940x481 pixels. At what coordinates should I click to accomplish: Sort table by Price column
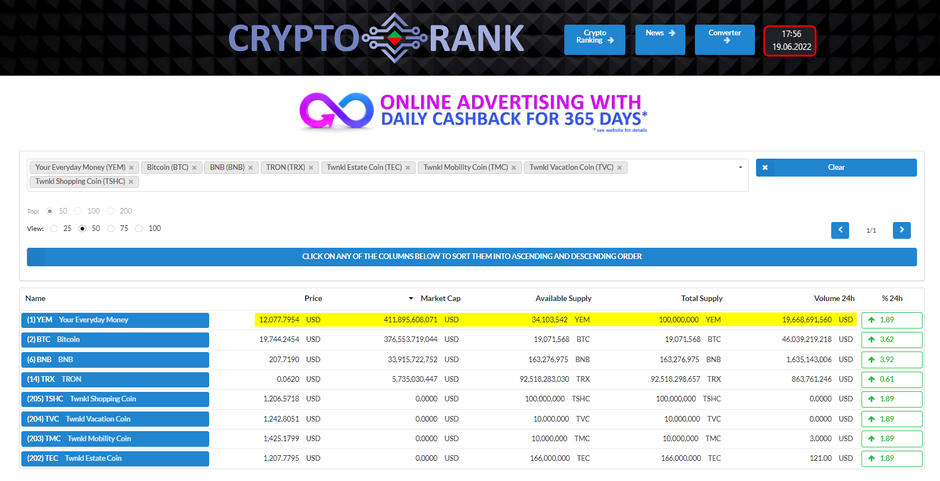point(313,298)
